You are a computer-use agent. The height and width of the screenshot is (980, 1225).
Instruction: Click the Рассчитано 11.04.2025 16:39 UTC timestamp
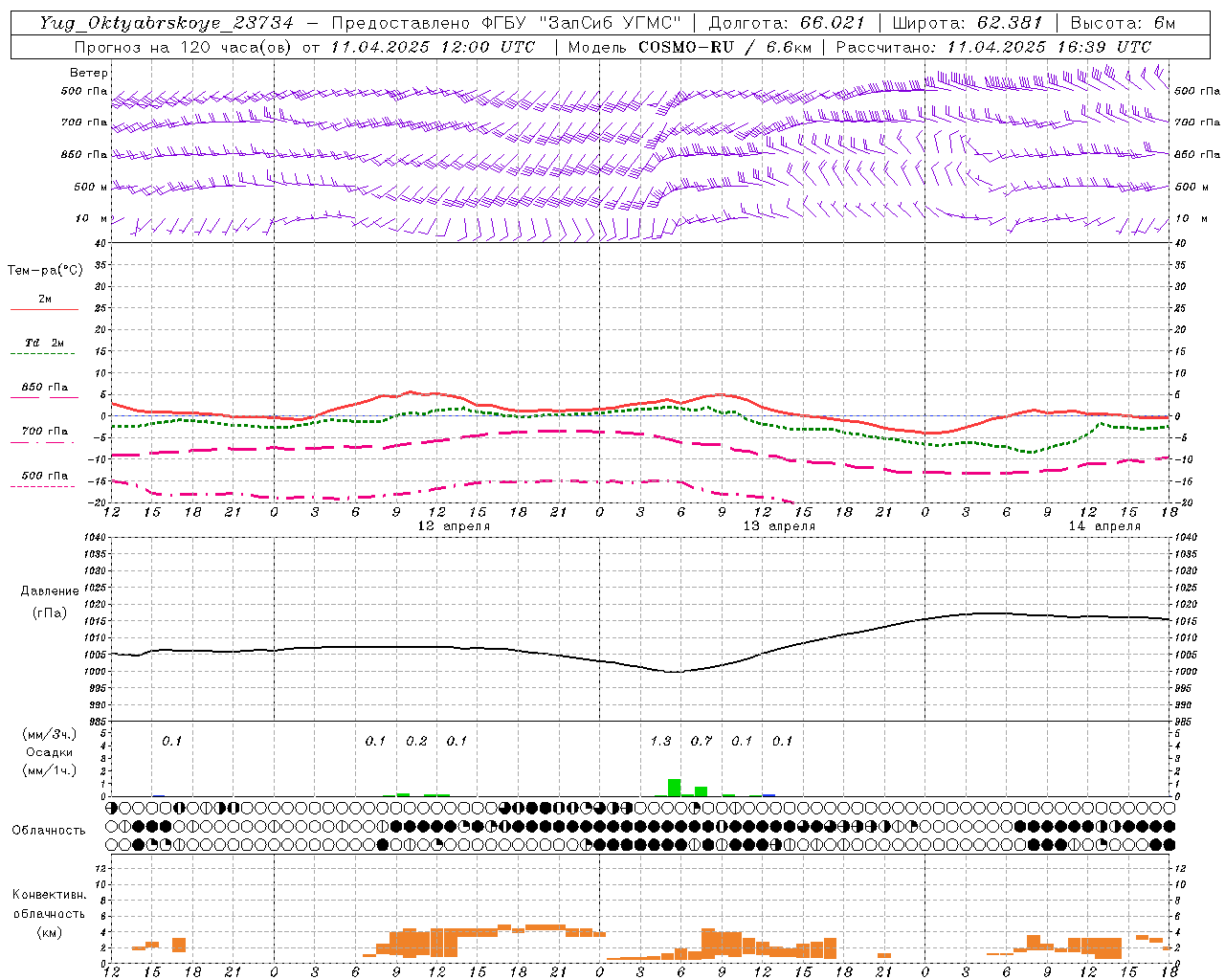point(993,47)
